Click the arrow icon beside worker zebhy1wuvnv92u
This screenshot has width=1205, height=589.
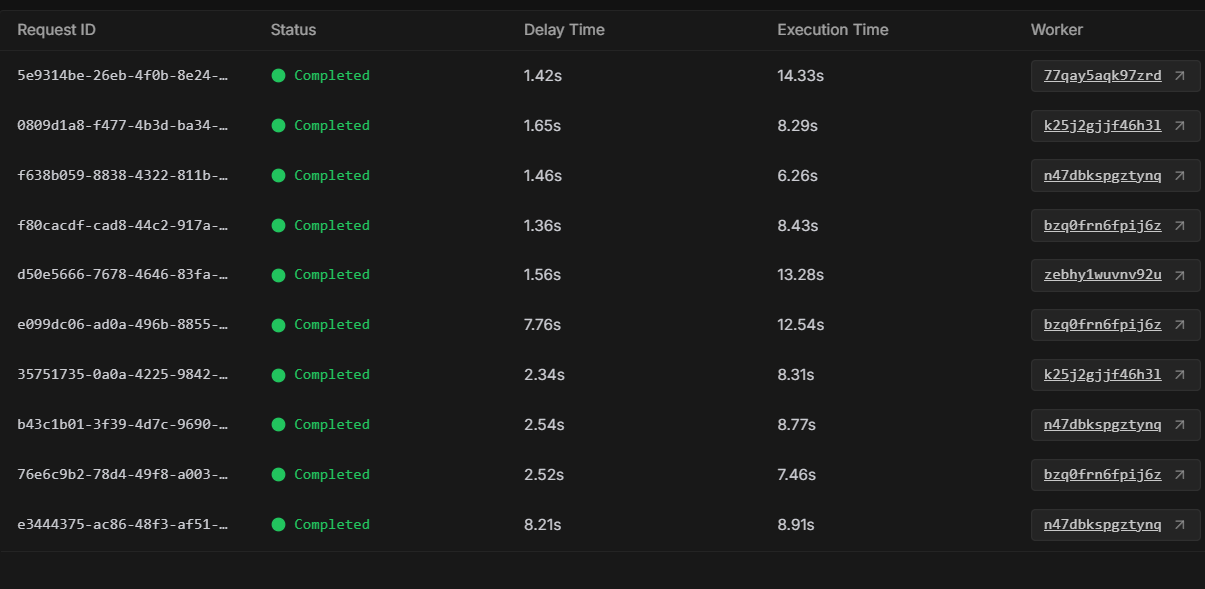(1180, 275)
